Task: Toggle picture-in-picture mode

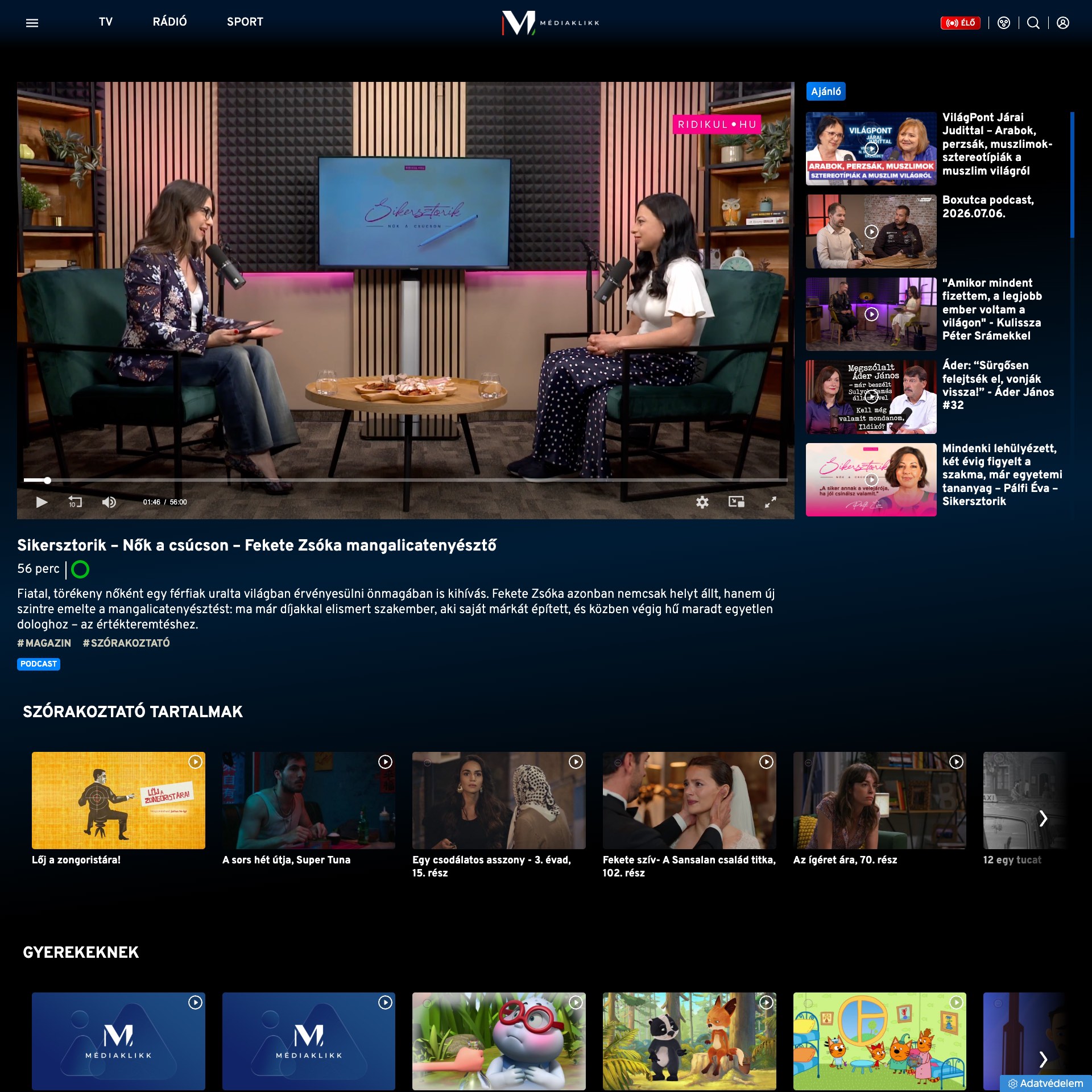Action: pos(737,502)
